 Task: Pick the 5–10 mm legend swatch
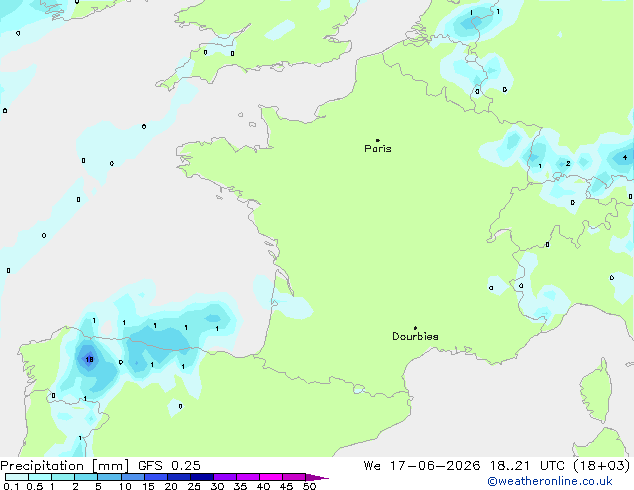109,477
